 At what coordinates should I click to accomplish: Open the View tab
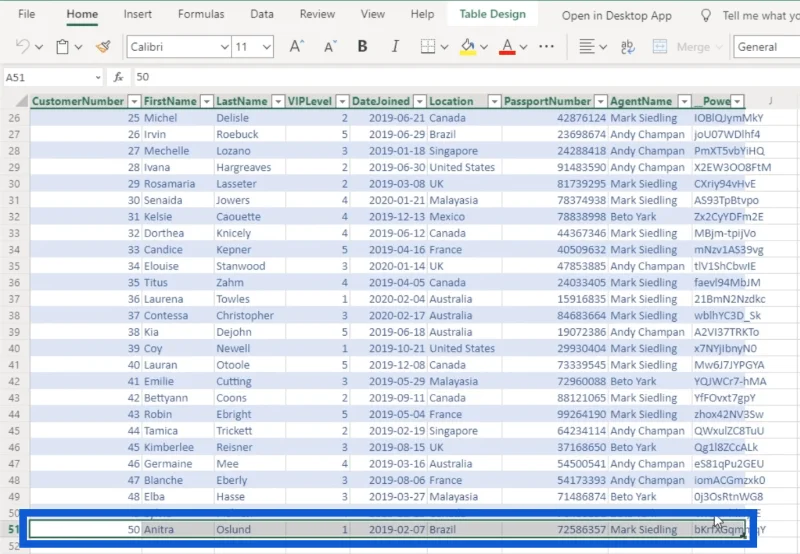[372, 14]
